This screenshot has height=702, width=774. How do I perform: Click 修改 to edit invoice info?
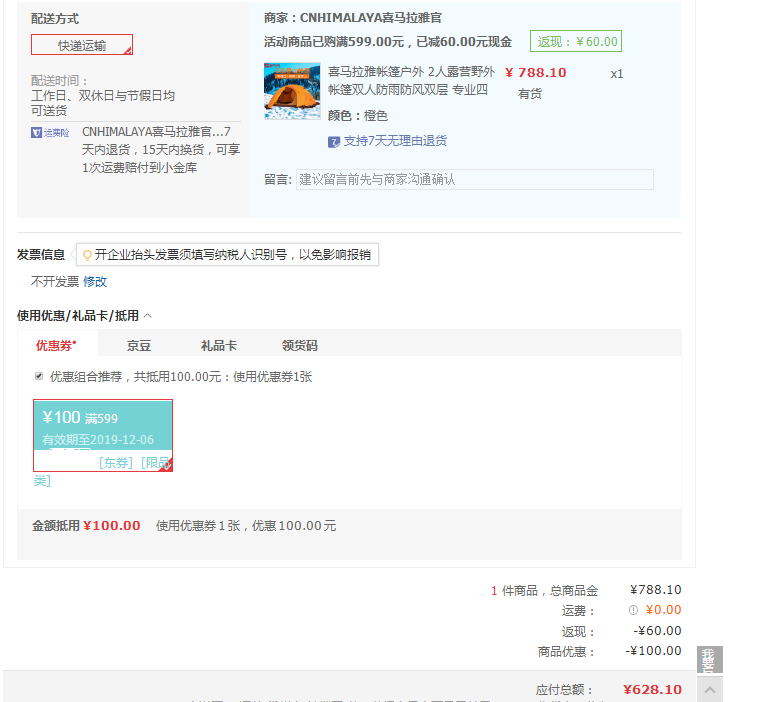(95, 282)
